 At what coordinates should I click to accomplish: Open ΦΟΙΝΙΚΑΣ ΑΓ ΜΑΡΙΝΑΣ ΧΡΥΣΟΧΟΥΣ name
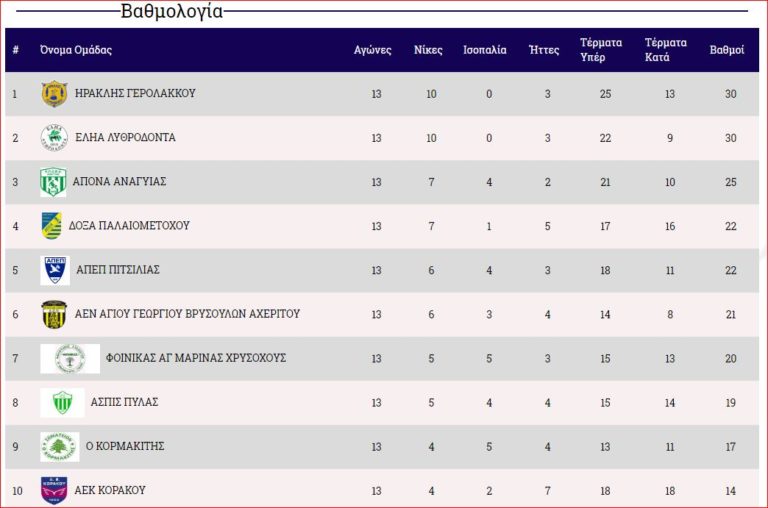tap(196, 358)
